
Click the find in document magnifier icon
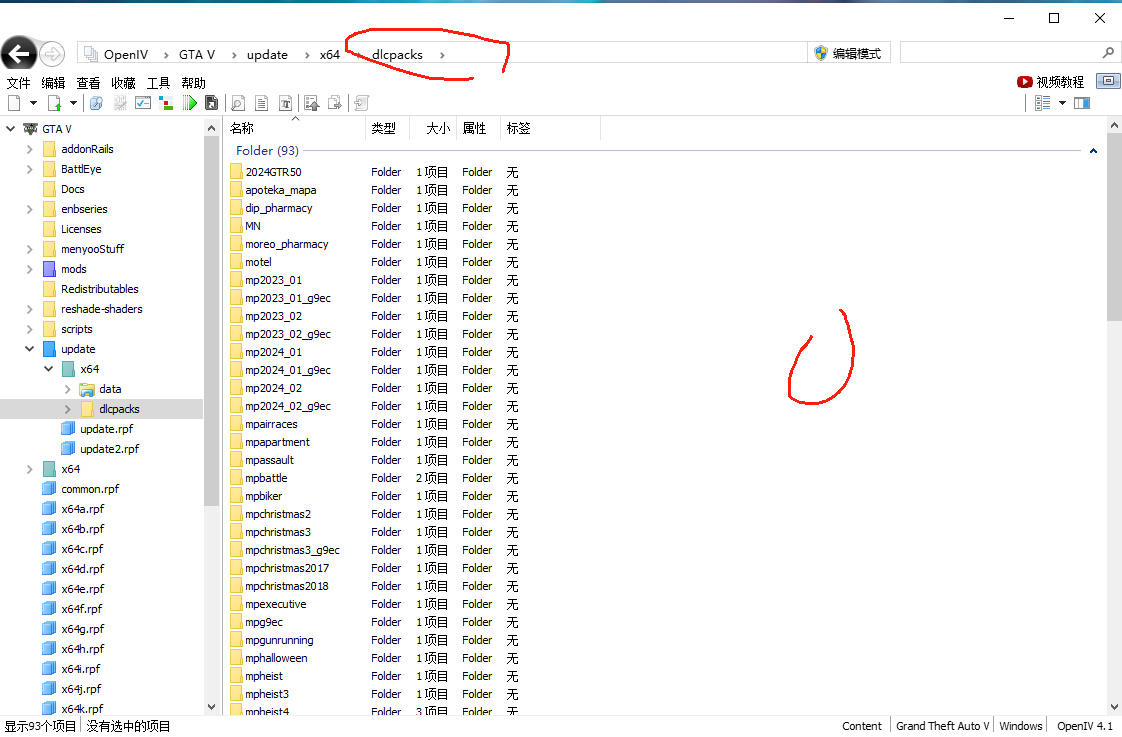coord(238,103)
